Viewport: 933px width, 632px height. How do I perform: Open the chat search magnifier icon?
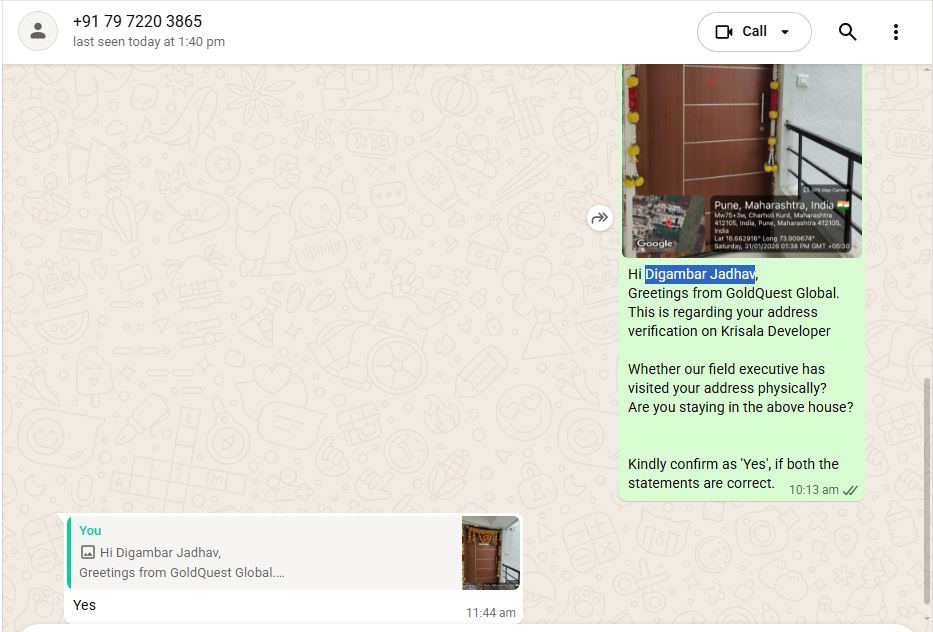847,32
